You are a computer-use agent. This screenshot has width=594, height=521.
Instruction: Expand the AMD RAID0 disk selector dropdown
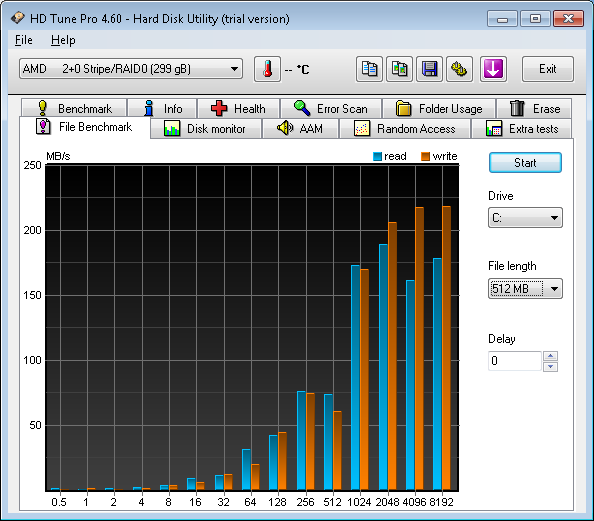[131, 69]
